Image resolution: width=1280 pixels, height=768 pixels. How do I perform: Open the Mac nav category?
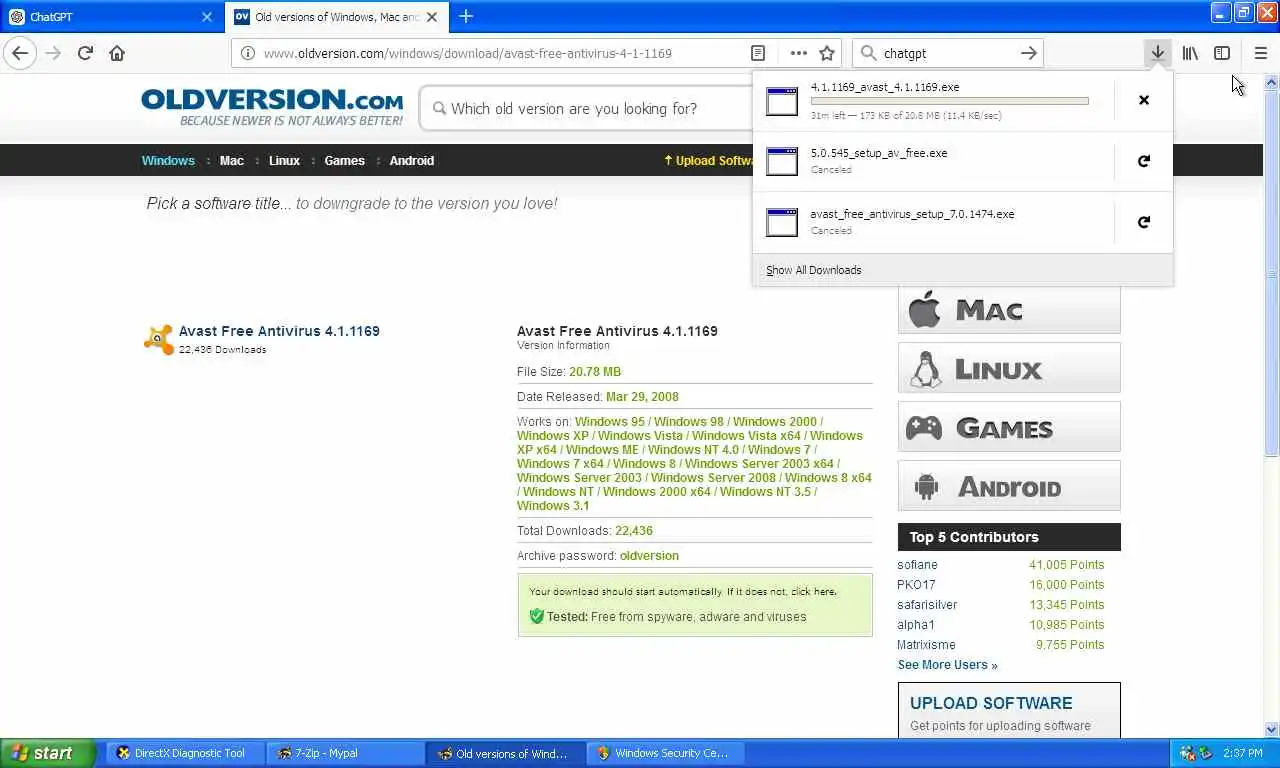(x=232, y=160)
